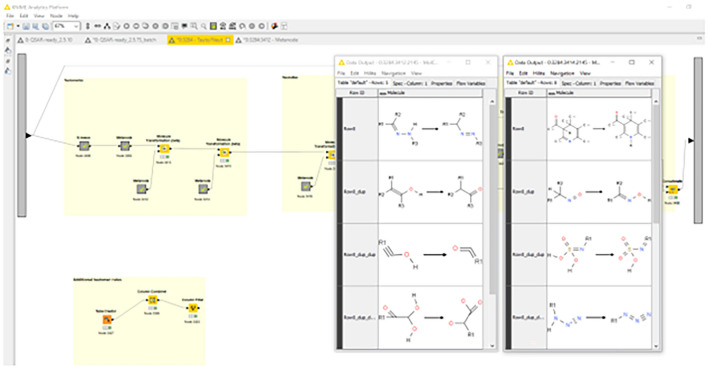
Task: Open Spec tab in left Data Output window
Action: (x=410, y=84)
